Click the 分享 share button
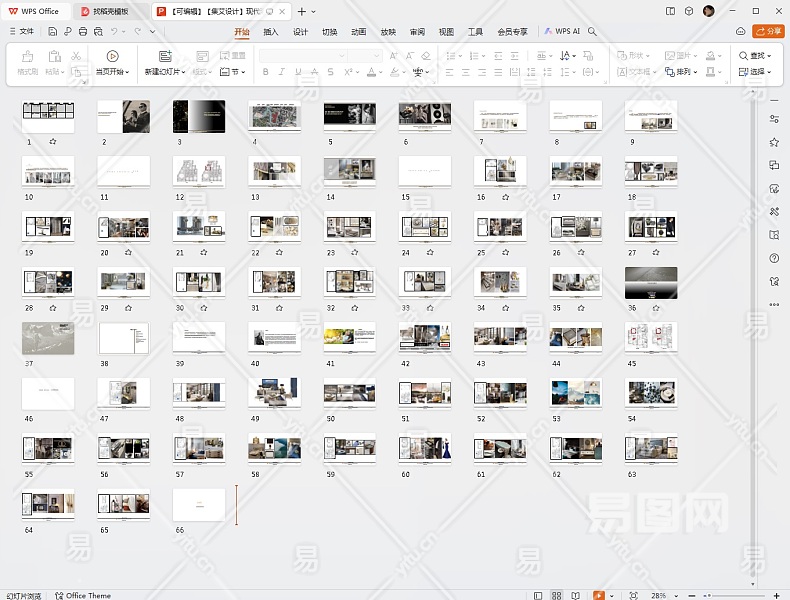This screenshot has height=600, width=790. click(768, 32)
